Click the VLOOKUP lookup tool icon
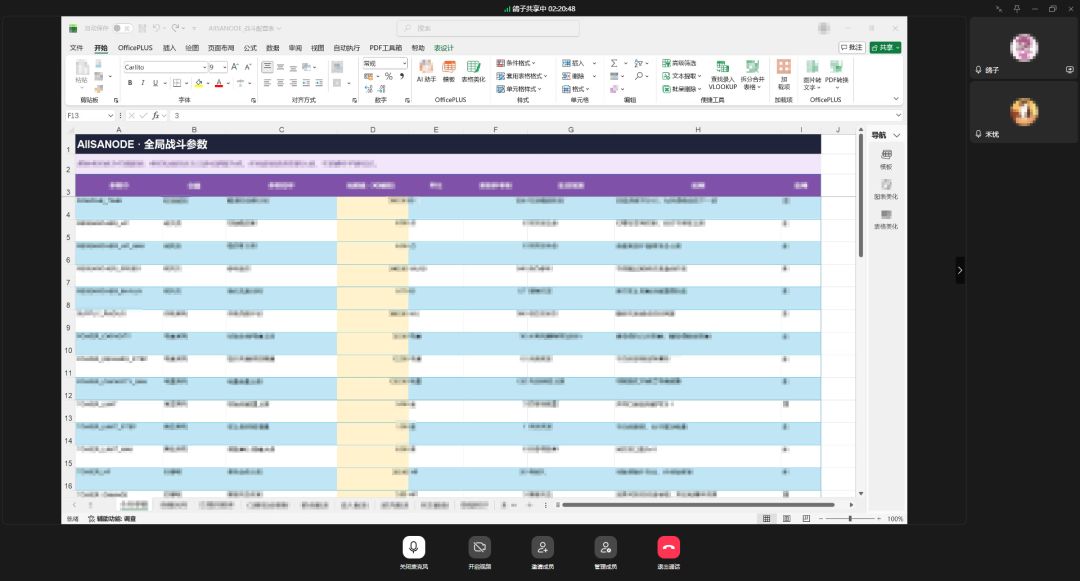This screenshot has width=1080, height=581. coord(723,74)
